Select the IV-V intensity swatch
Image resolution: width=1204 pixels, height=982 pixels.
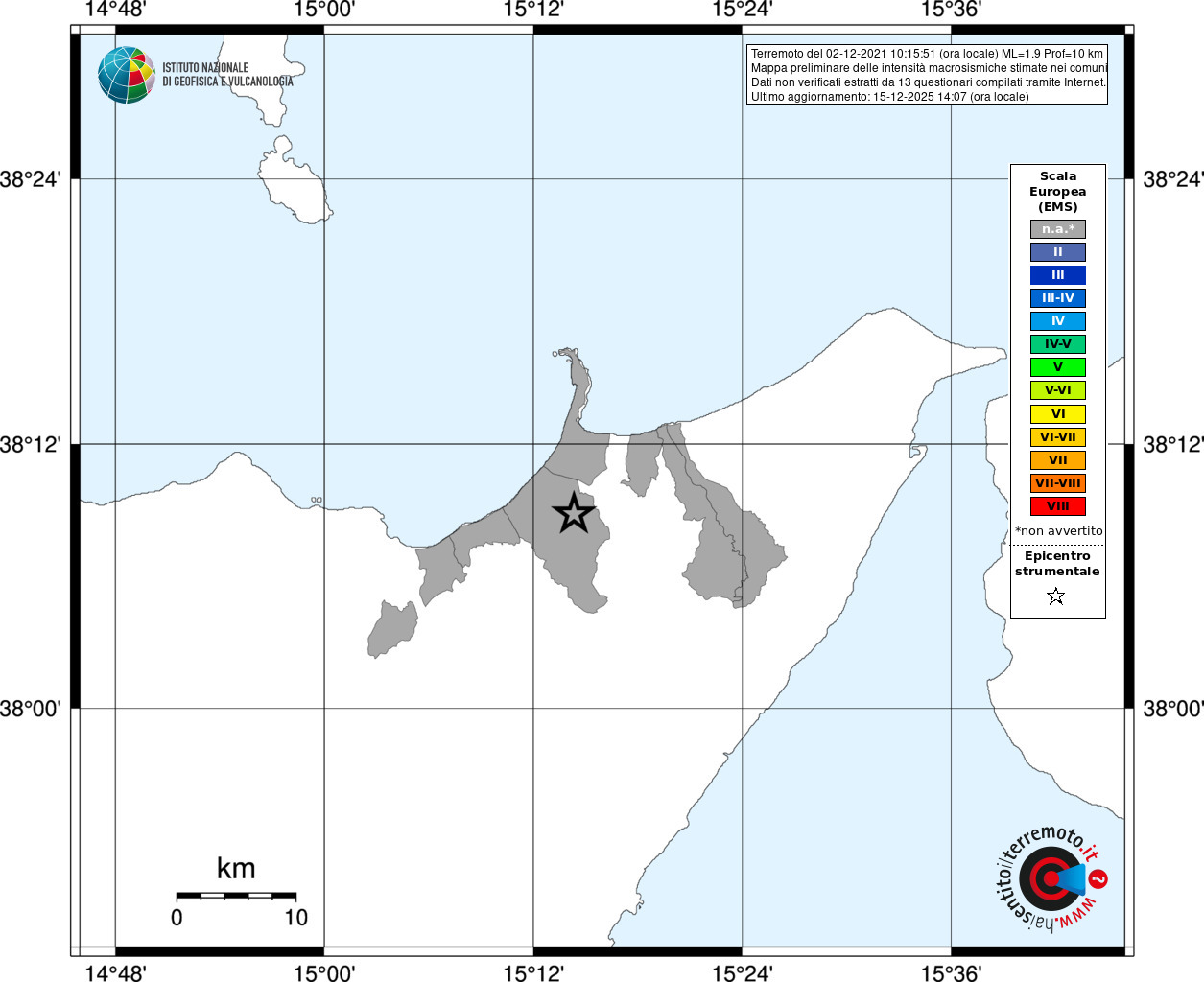click(x=1057, y=344)
